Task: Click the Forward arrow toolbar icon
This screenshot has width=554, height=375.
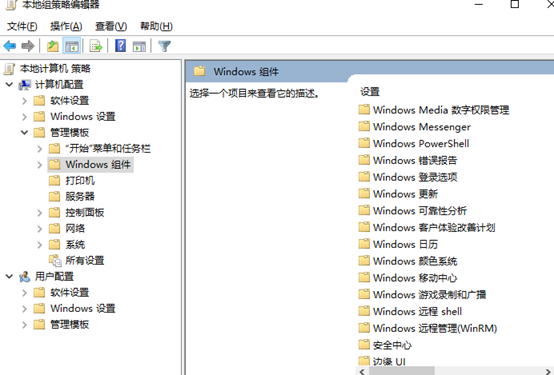Action: pos(28,46)
